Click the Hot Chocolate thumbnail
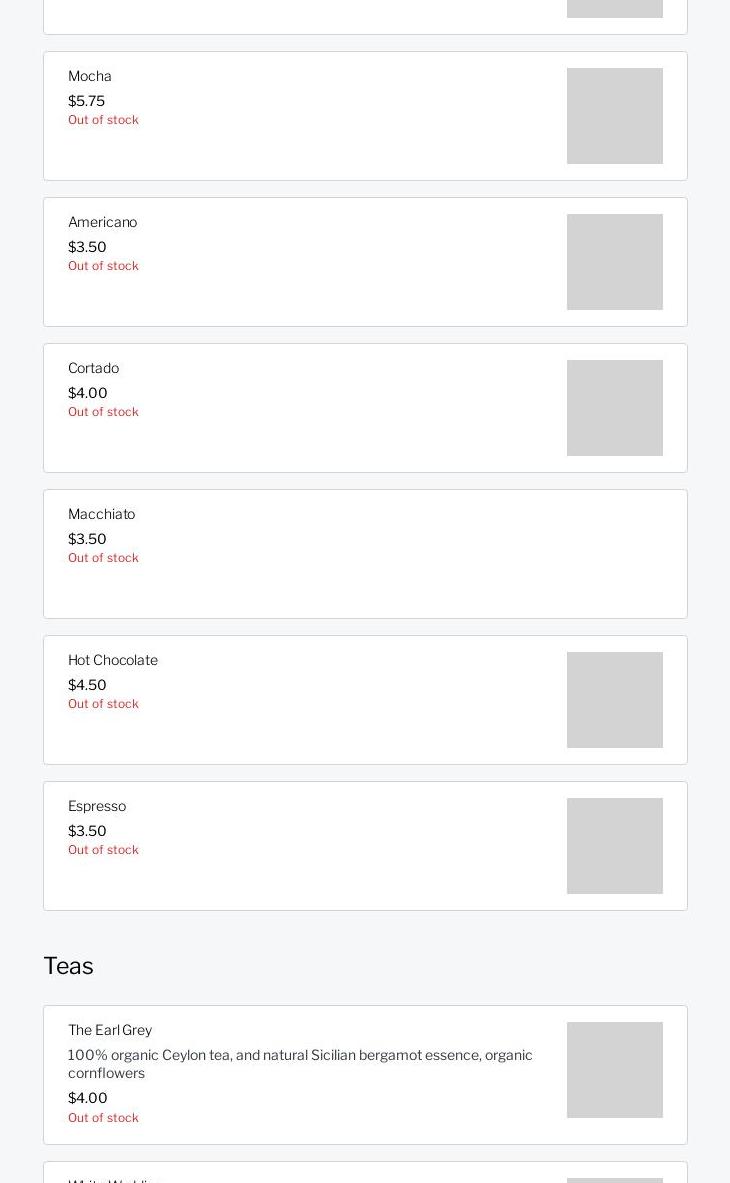Viewport: 730px width, 1183px height. click(614, 700)
